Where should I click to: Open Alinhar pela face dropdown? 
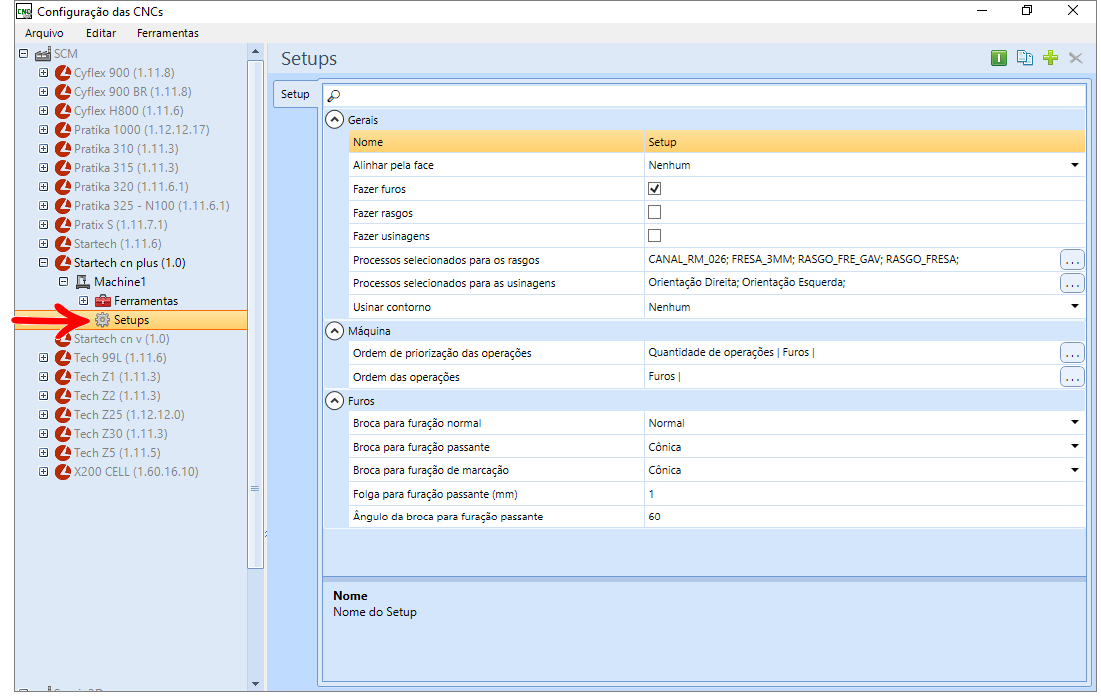pos(1074,165)
